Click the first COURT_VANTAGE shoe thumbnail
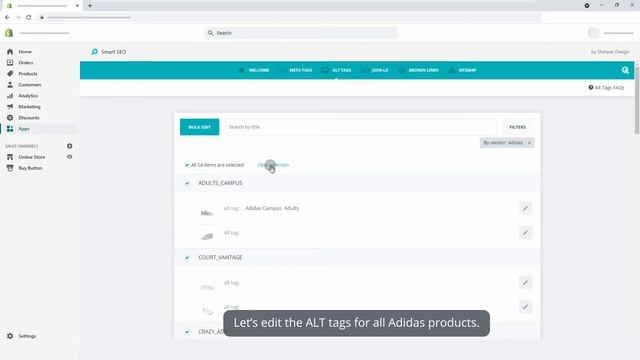This screenshot has height=360, width=640. click(207, 287)
